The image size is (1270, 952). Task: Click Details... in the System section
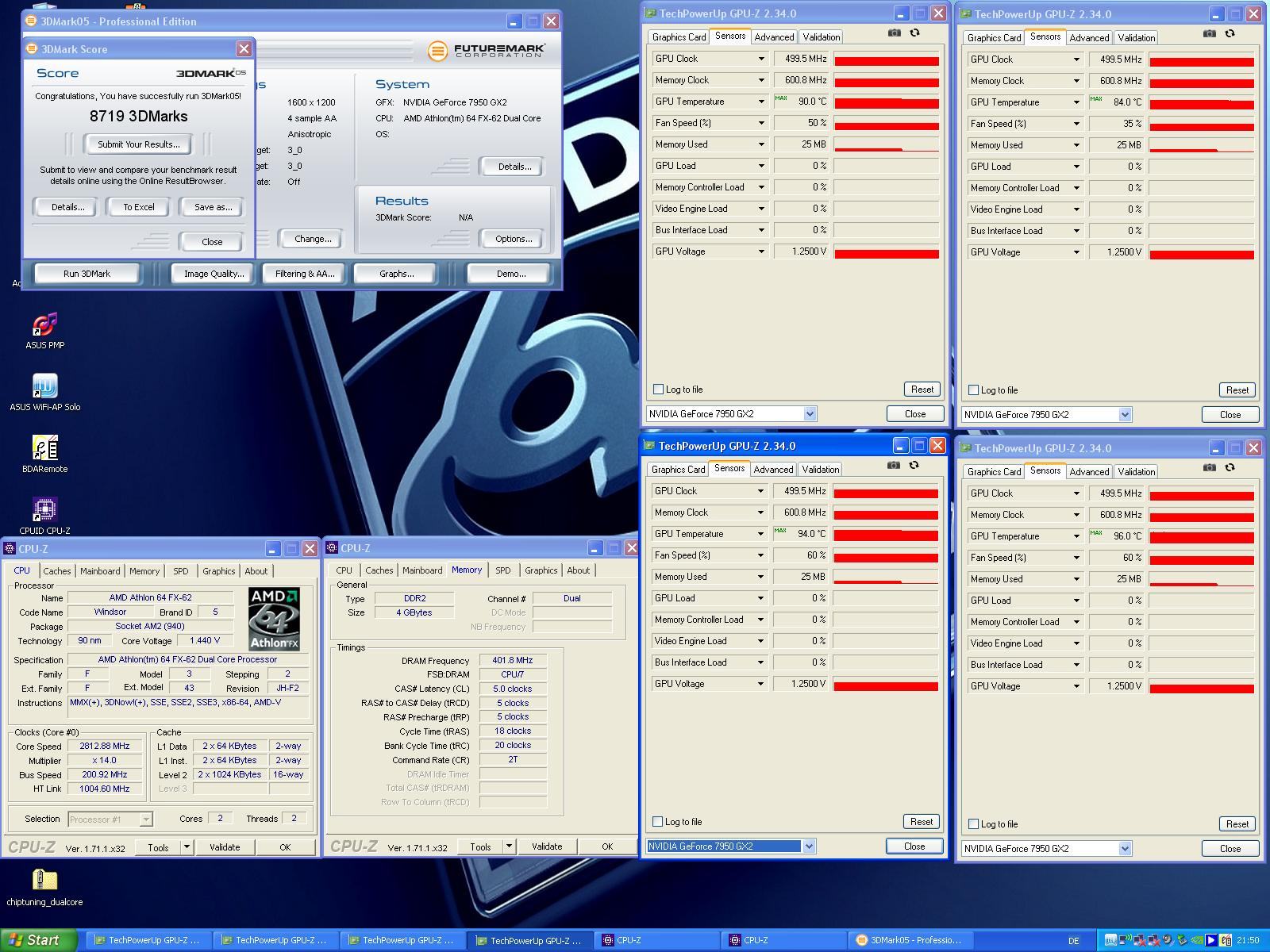514,167
